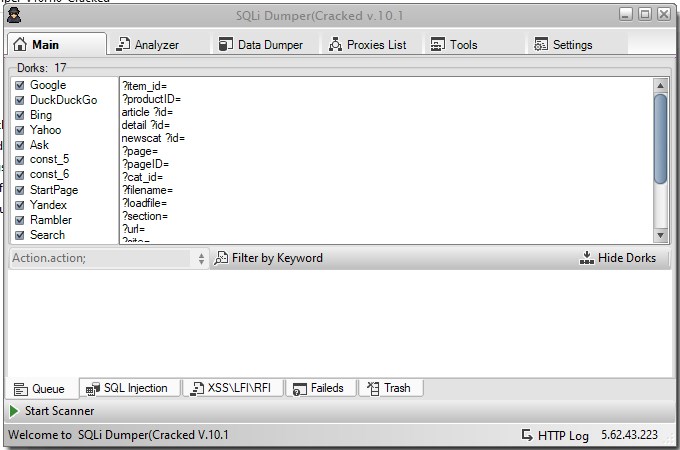
Task: Toggle the const_5 checkbox
Action: tap(20, 160)
